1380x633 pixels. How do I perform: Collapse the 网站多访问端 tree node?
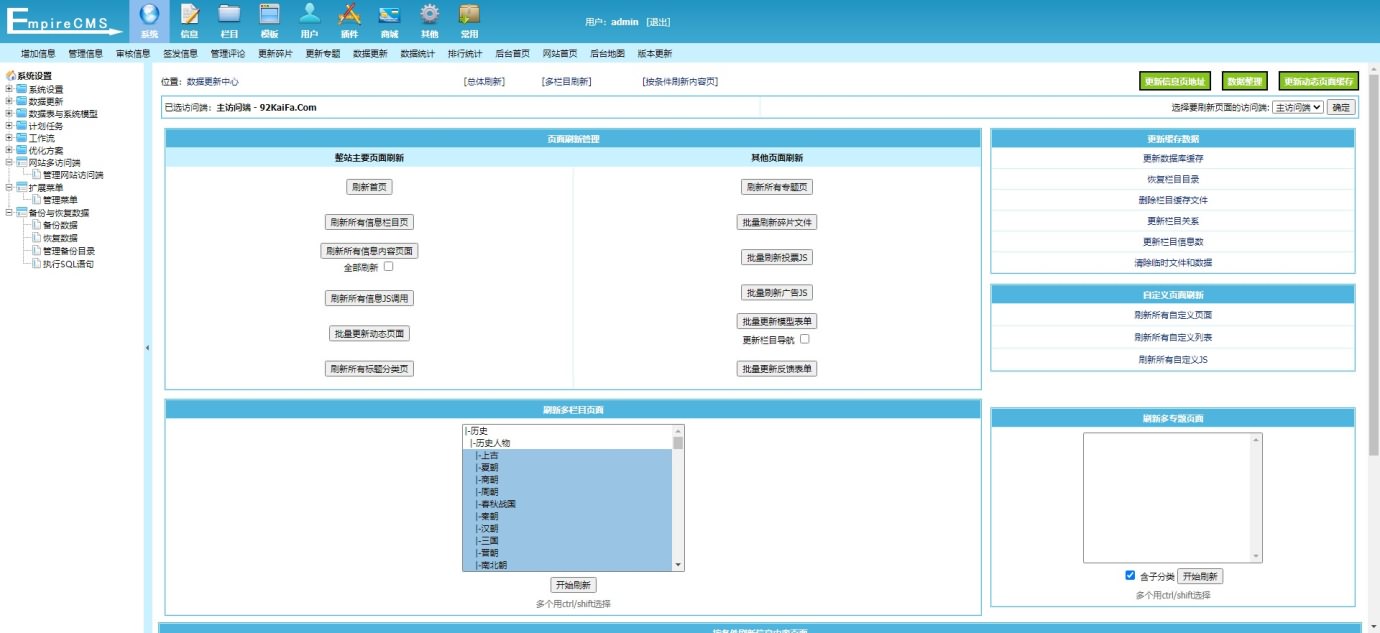click(x=9, y=163)
